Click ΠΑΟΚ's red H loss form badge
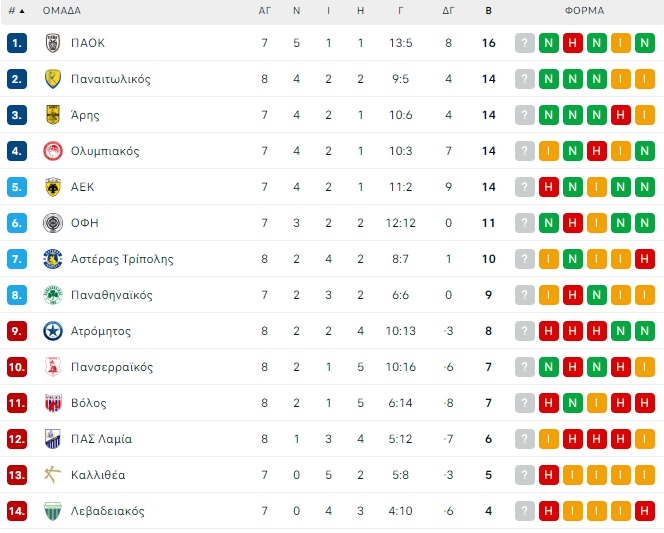This screenshot has width=664, height=533. tap(573, 43)
